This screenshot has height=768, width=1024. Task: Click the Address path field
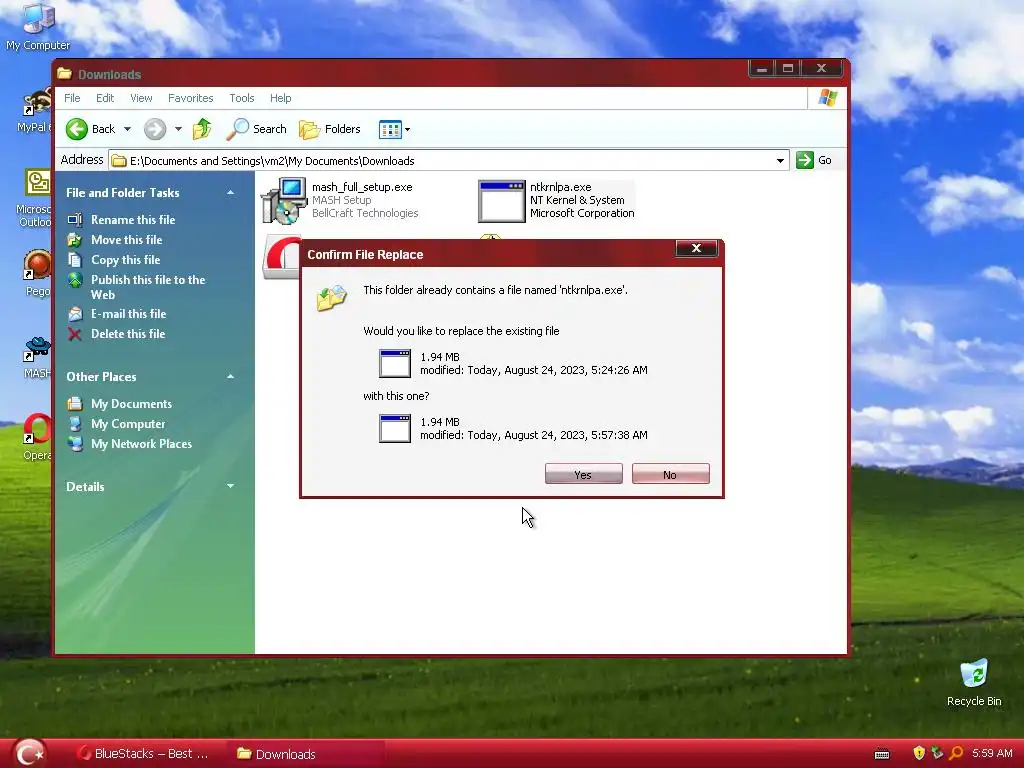449,161
